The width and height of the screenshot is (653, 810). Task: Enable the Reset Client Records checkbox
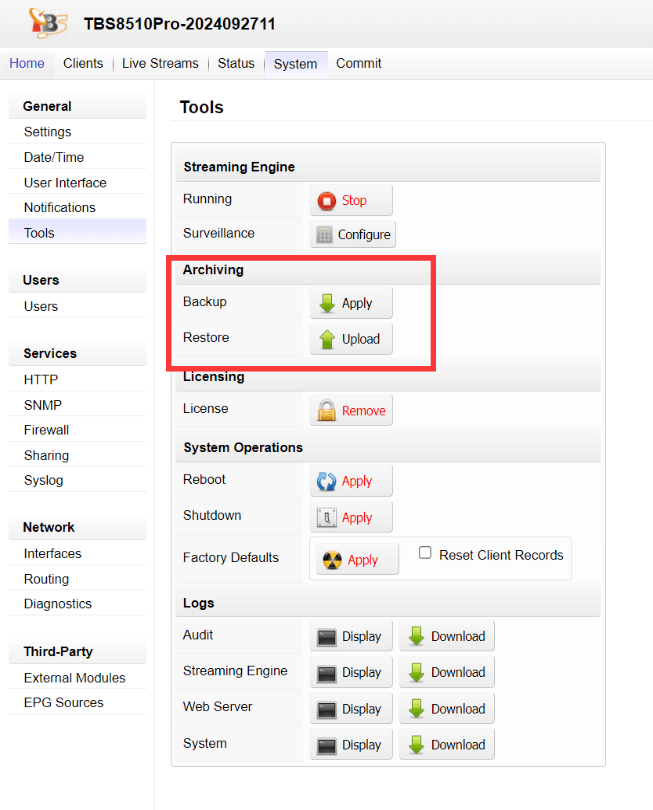pos(425,553)
